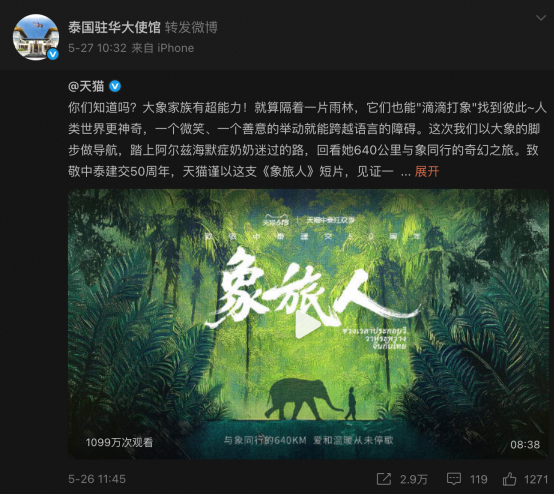The width and height of the screenshot is (554, 495).
Task: Click the 来自 iPhone source link
Action: click(x=163, y=48)
